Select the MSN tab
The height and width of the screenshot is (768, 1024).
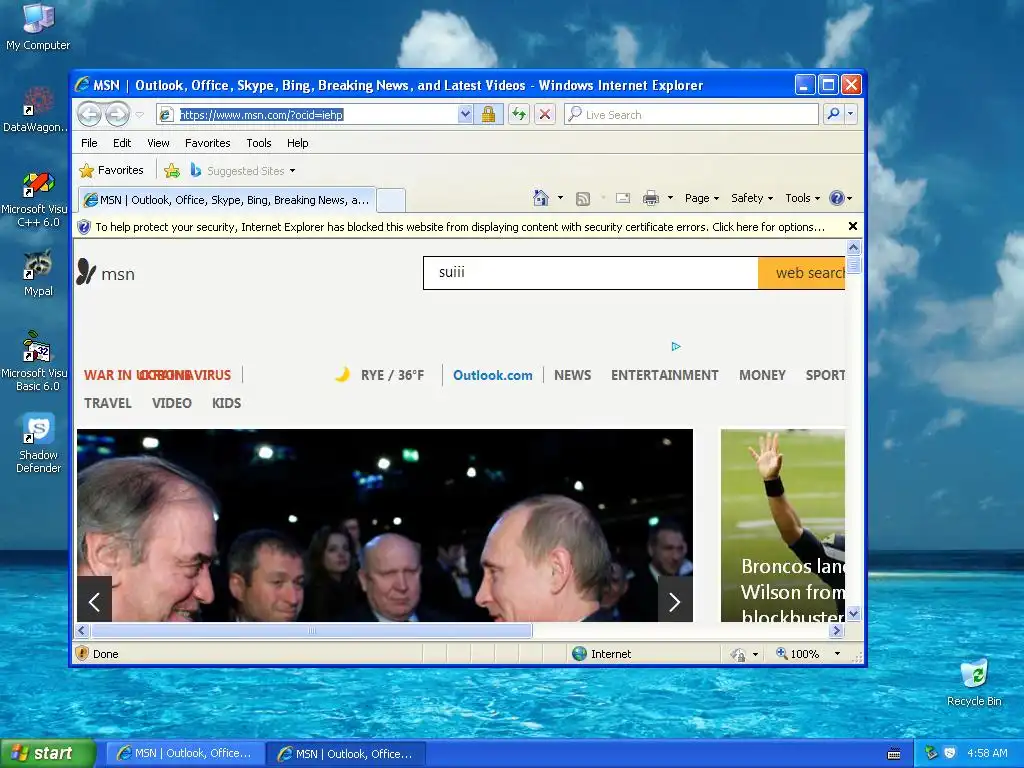tap(227, 200)
